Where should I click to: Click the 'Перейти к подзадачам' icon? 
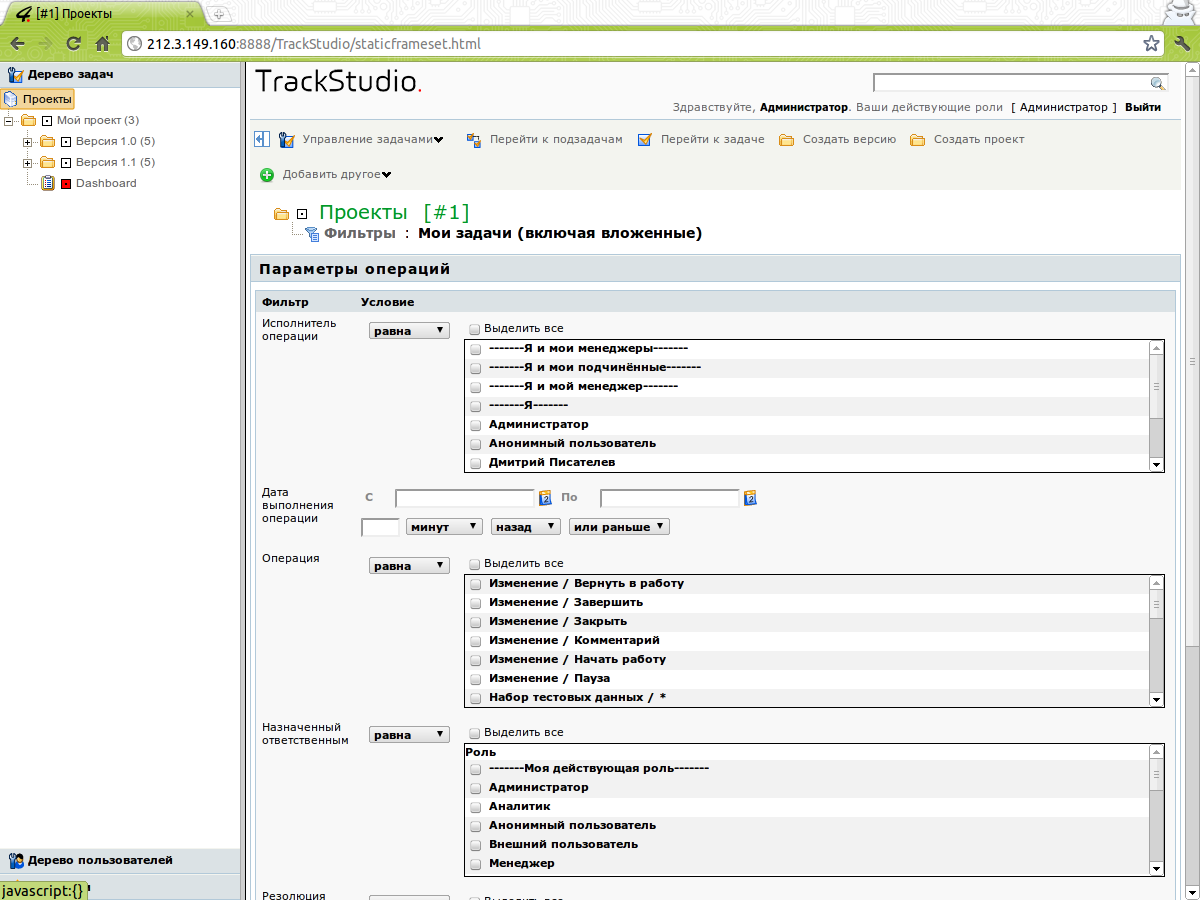coord(475,140)
